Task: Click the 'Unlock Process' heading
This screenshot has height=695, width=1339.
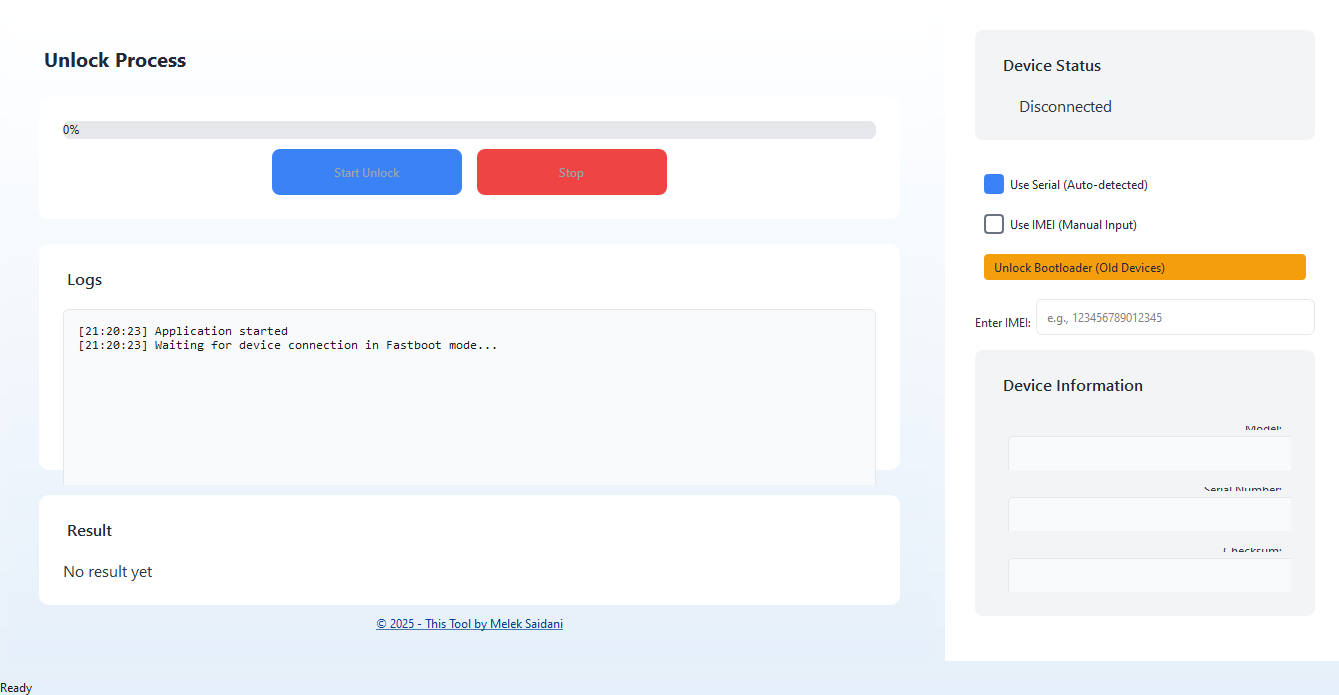Action: click(x=115, y=60)
